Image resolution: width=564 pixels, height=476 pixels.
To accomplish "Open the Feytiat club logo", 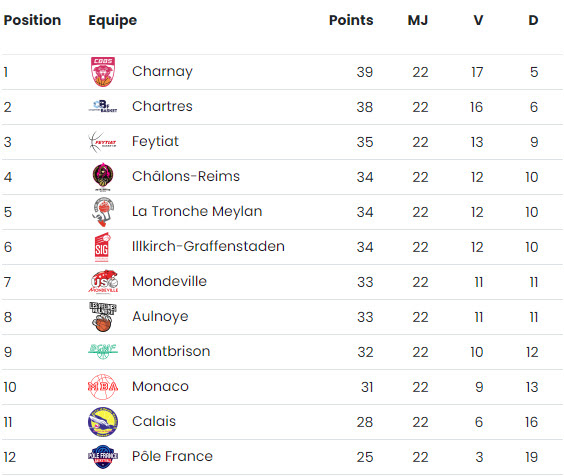I will coord(103,142).
